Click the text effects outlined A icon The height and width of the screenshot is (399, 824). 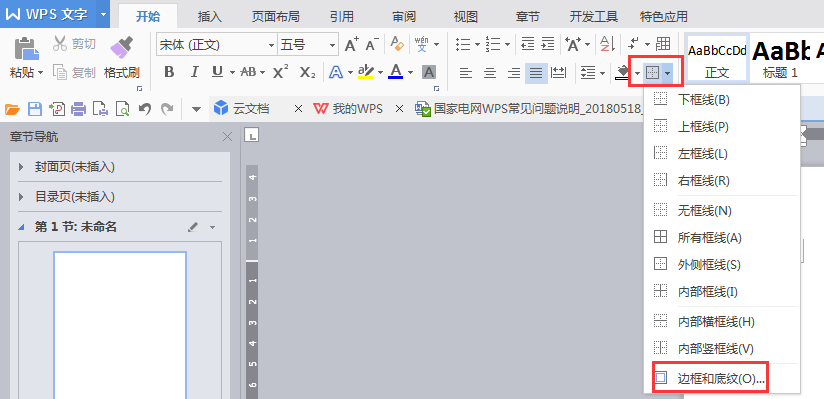point(335,72)
